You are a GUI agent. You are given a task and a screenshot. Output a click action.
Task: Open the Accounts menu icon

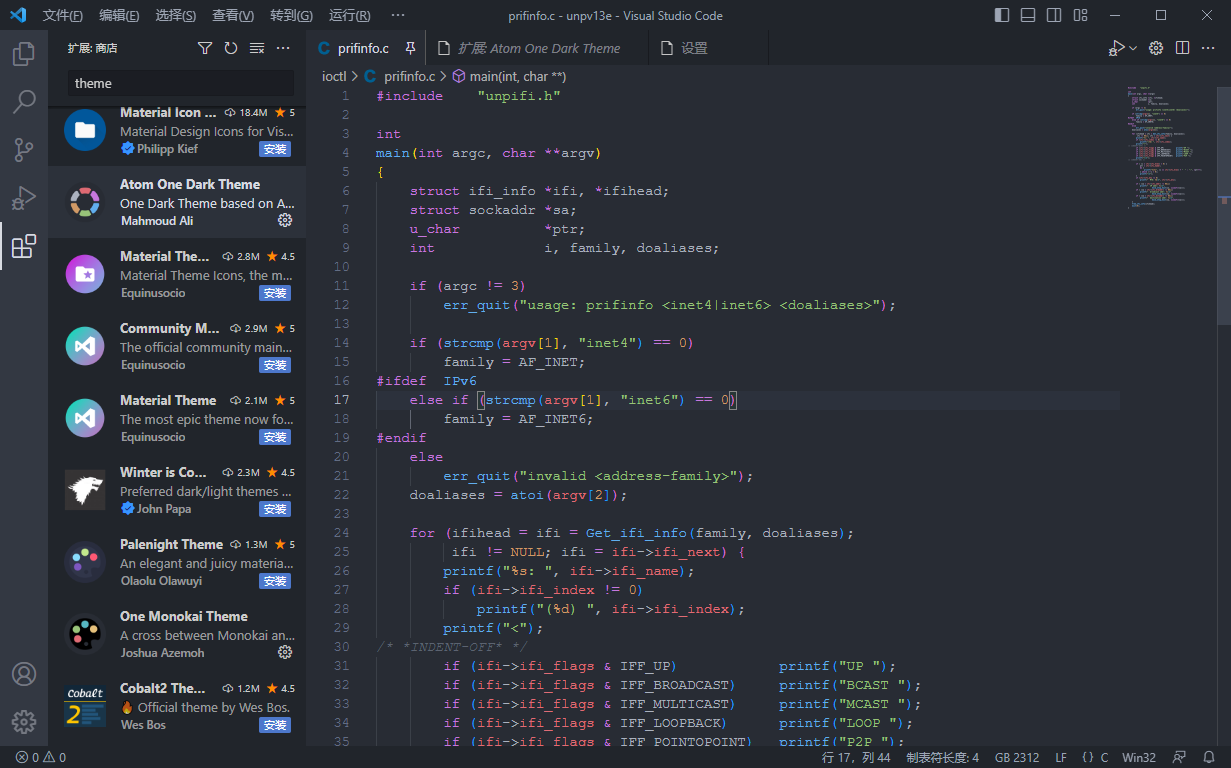(24, 674)
